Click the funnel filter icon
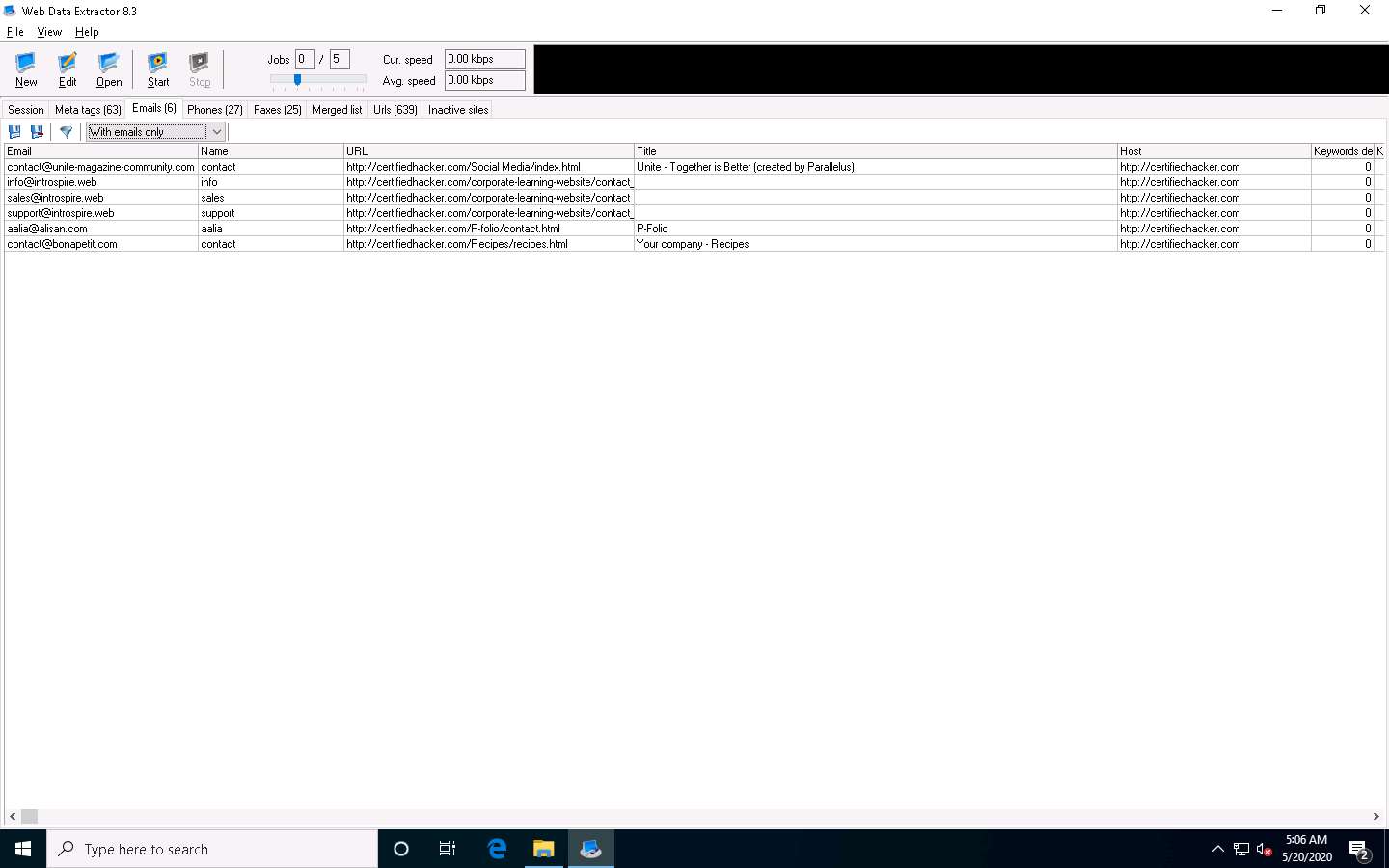 point(66,132)
